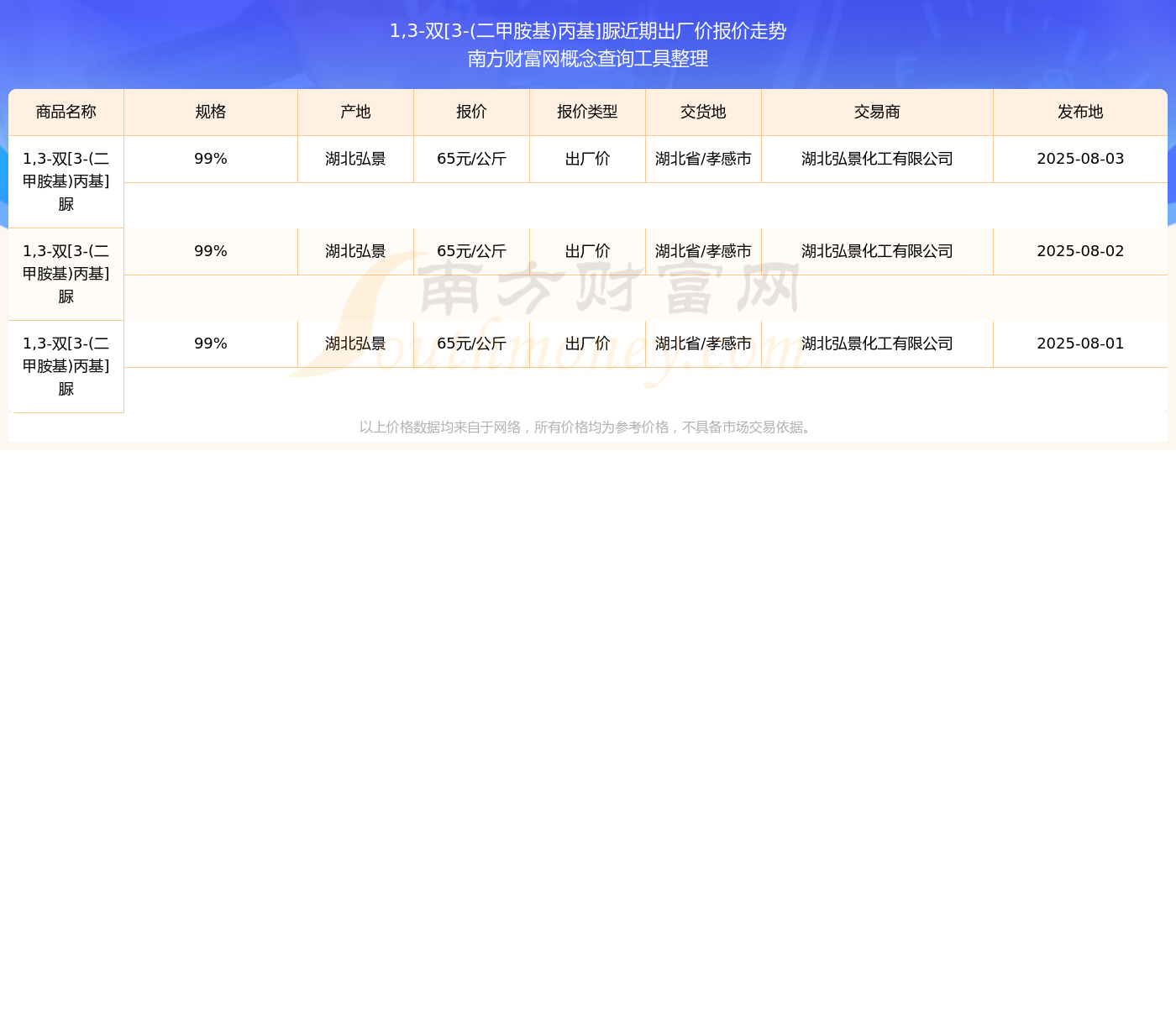This screenshot has height=1012, width=1176.
Task: Click the 99% spec in 2025-08-03 row
Action: [211, 159]
